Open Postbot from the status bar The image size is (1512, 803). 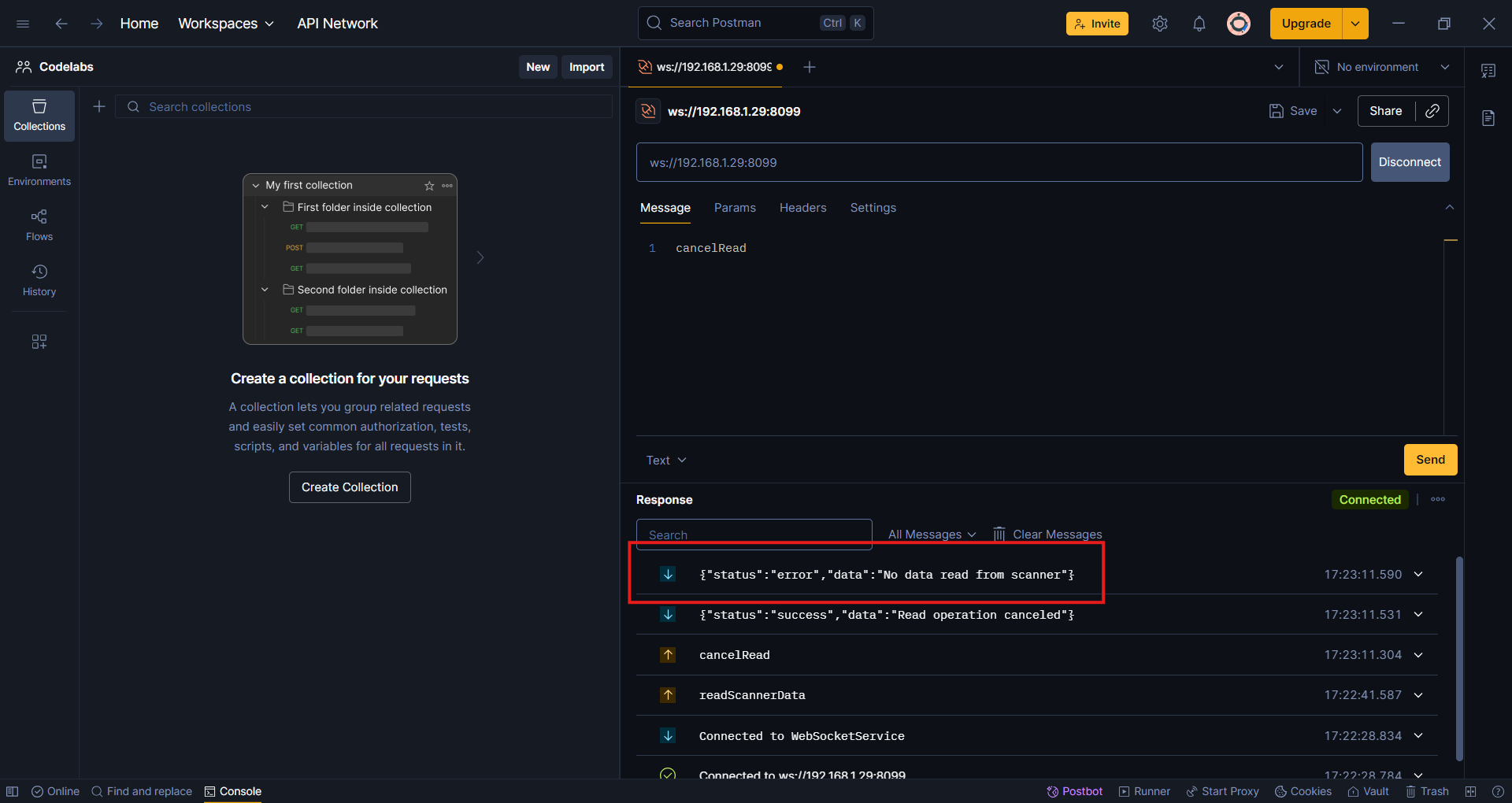coord(1074,791)
